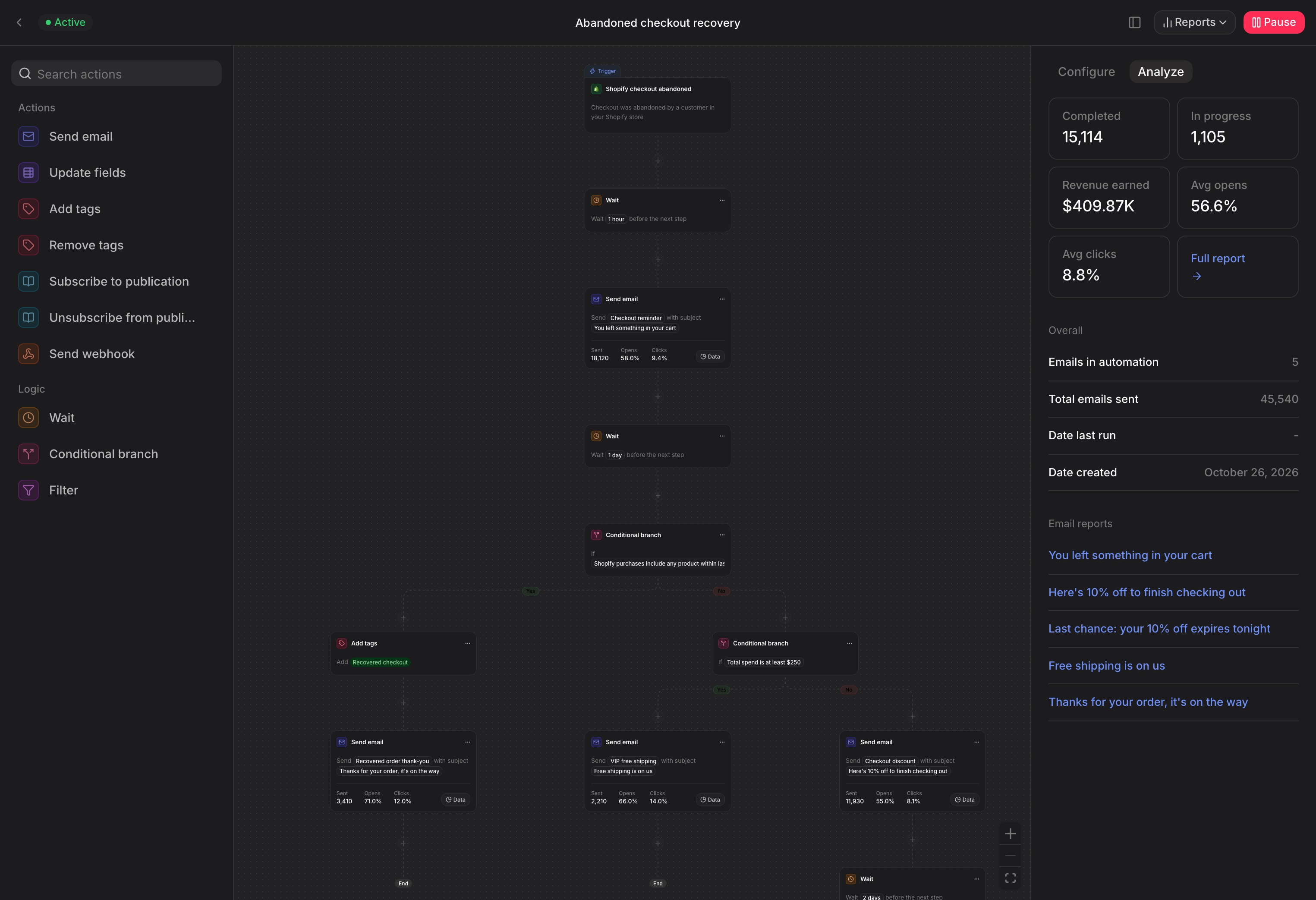This screenshot has width=1316, height=900.
Task: Open the 'You left something in your cart' report
Action: [x=1130, y=556]
